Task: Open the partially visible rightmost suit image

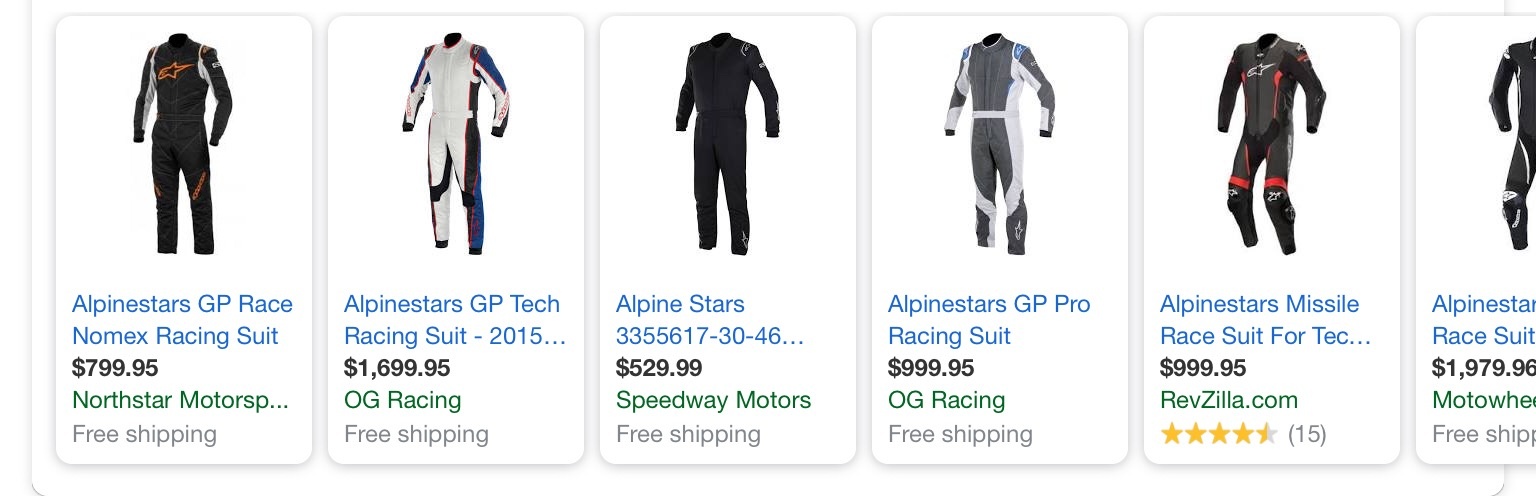Action: [x=1510, y=144]
